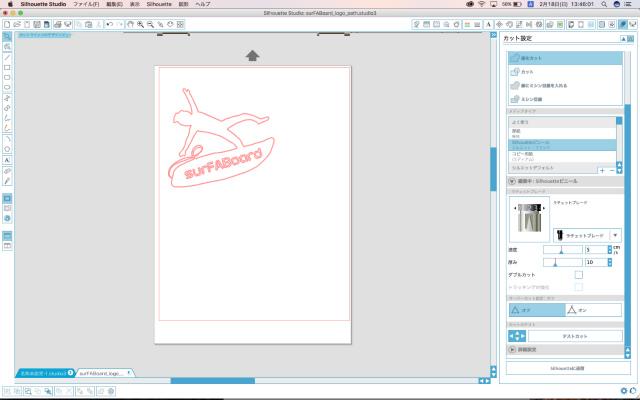Click the 厚み thickness slider
The image size is (640, 400).
pos(562,262)
